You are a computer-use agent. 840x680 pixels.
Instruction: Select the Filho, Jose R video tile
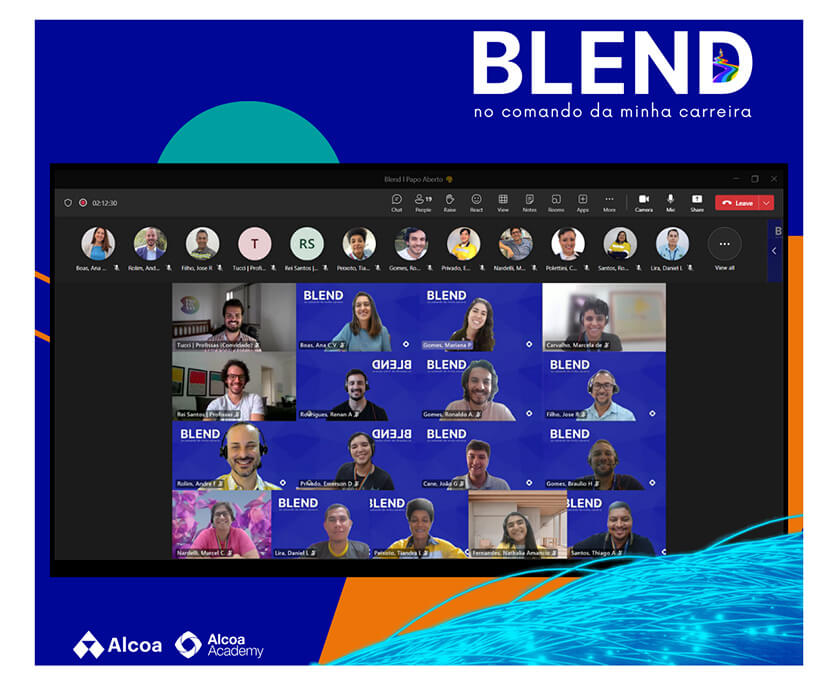pos(604,386)
